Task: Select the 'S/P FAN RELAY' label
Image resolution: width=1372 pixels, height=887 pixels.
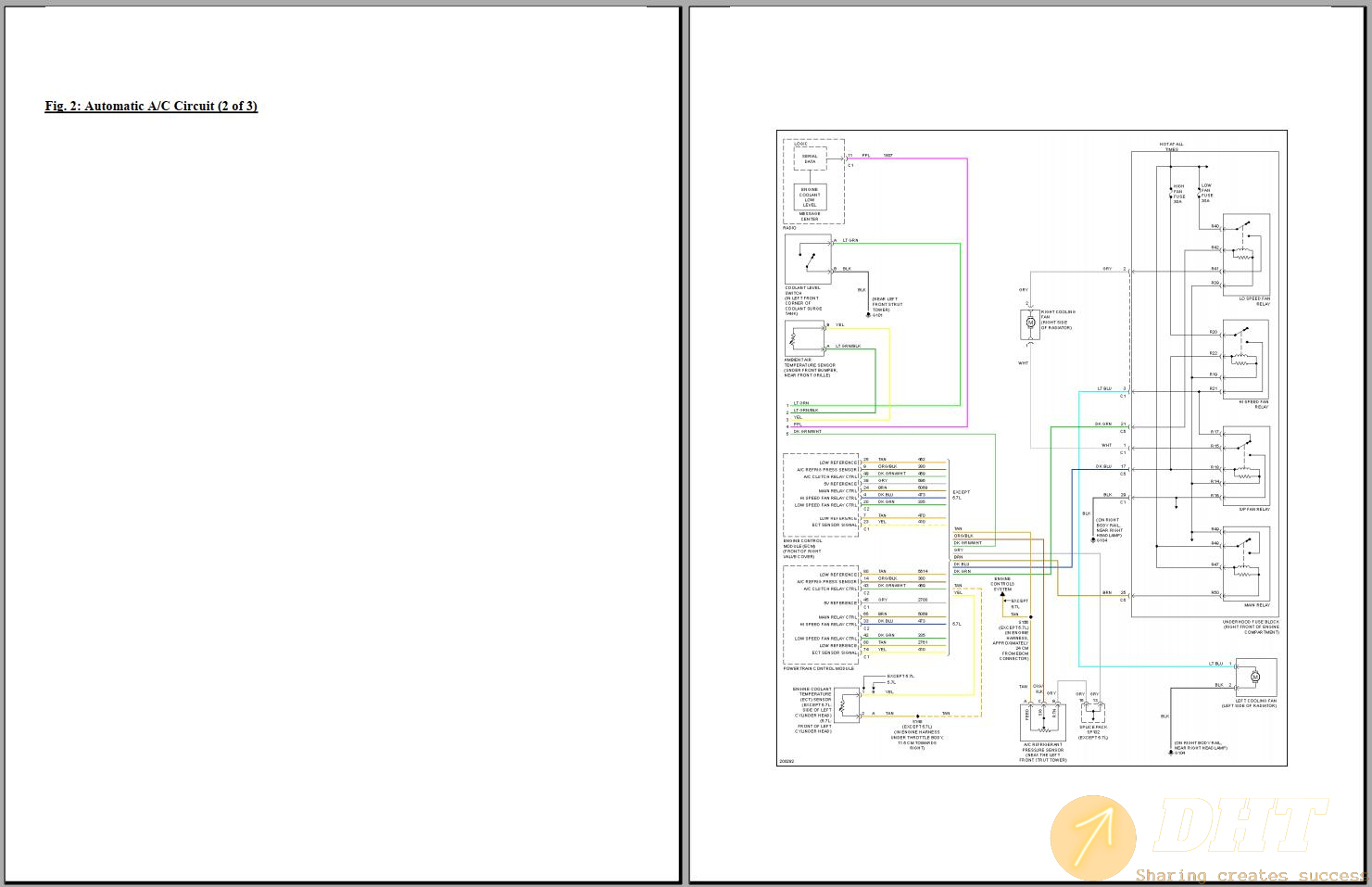Action: (1254, 509)
